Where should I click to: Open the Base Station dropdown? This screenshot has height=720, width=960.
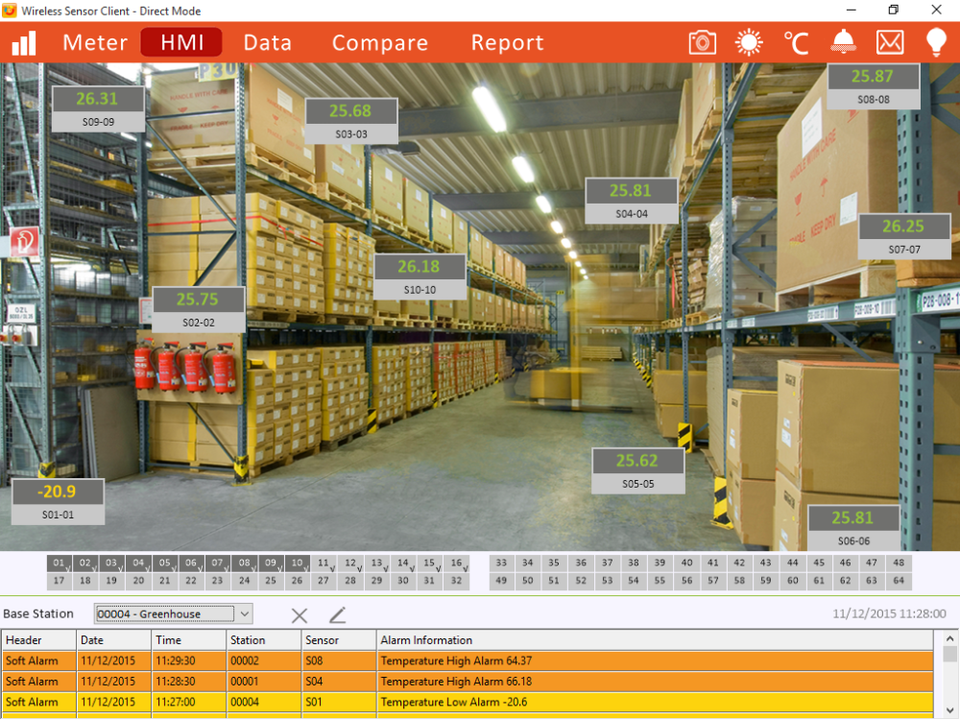coord(173,614)
